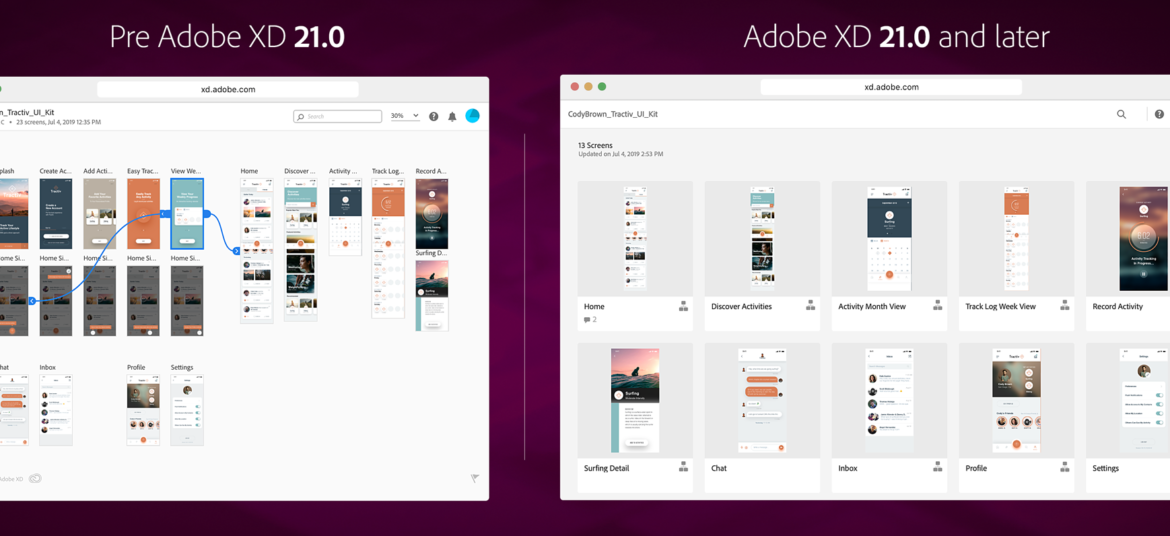
Task: Click the magnifier inside the left search box
Action: pos(301,116)
